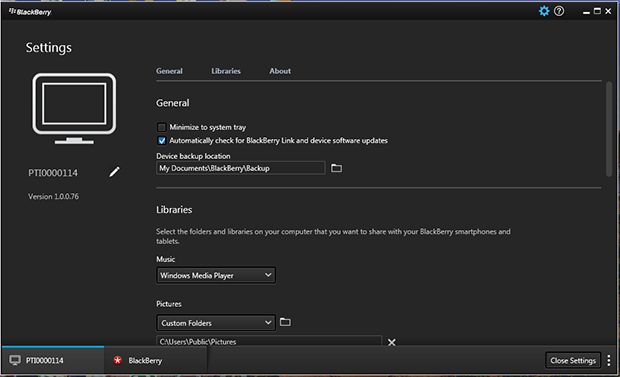Click the C:\Users\Public\Pictures path field
The image size is (620, 377).
coord(269,341)
